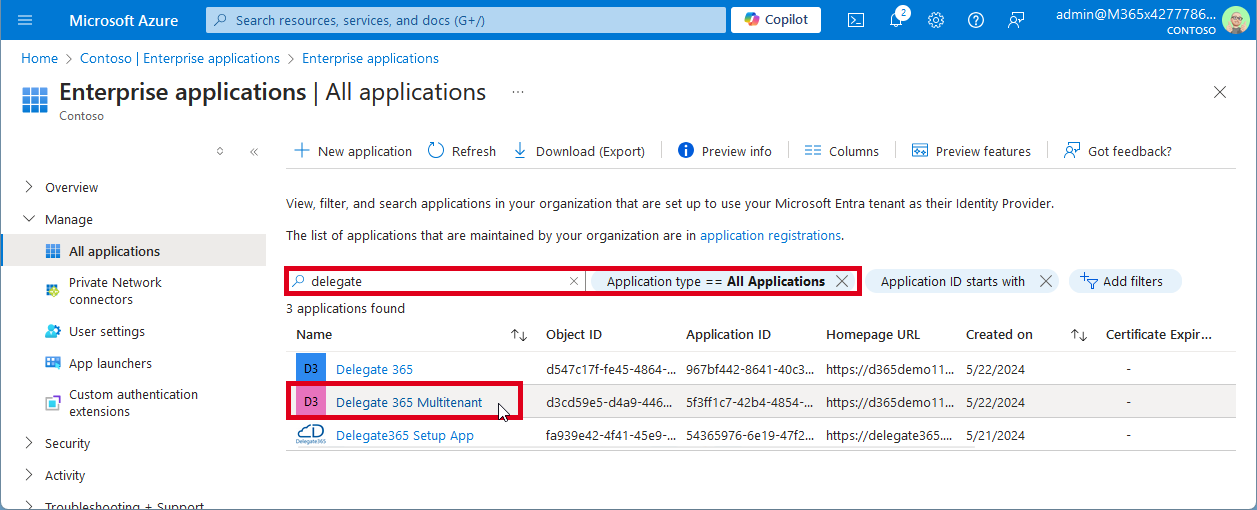Open the notifications bell
Viewport: 1257px width, 510px height.
(x=896, y=20)
